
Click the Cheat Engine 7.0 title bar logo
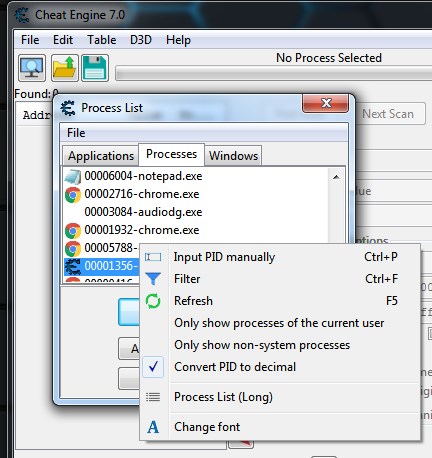click(22, 15)
